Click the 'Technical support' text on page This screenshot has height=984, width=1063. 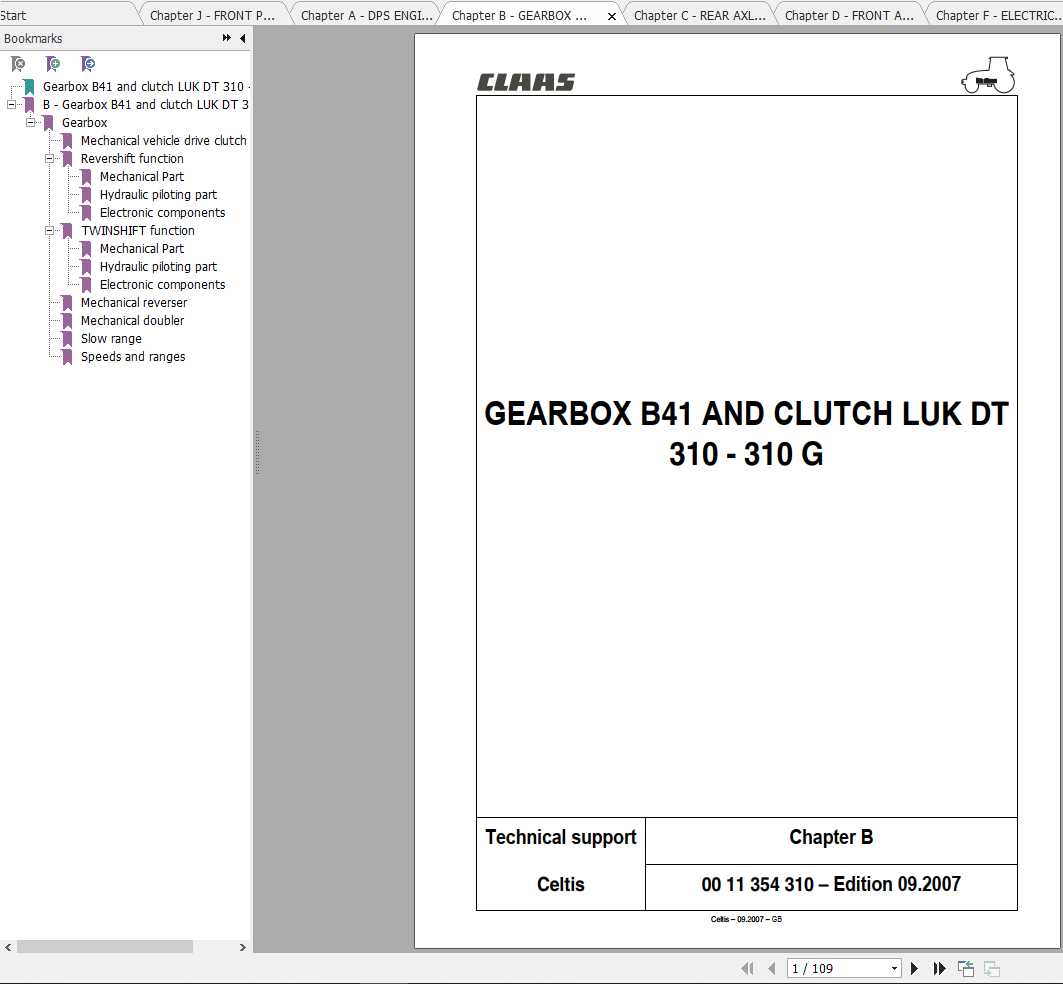561,838
